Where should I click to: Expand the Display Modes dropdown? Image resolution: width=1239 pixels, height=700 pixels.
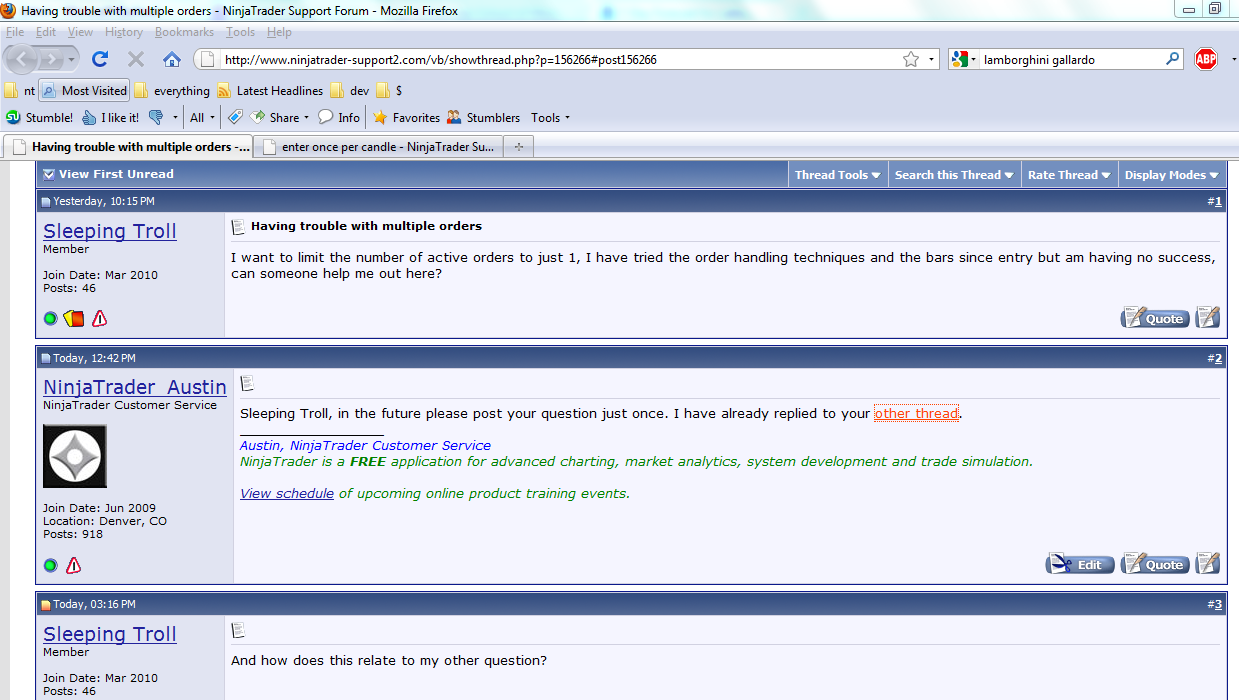point(1171,175)
